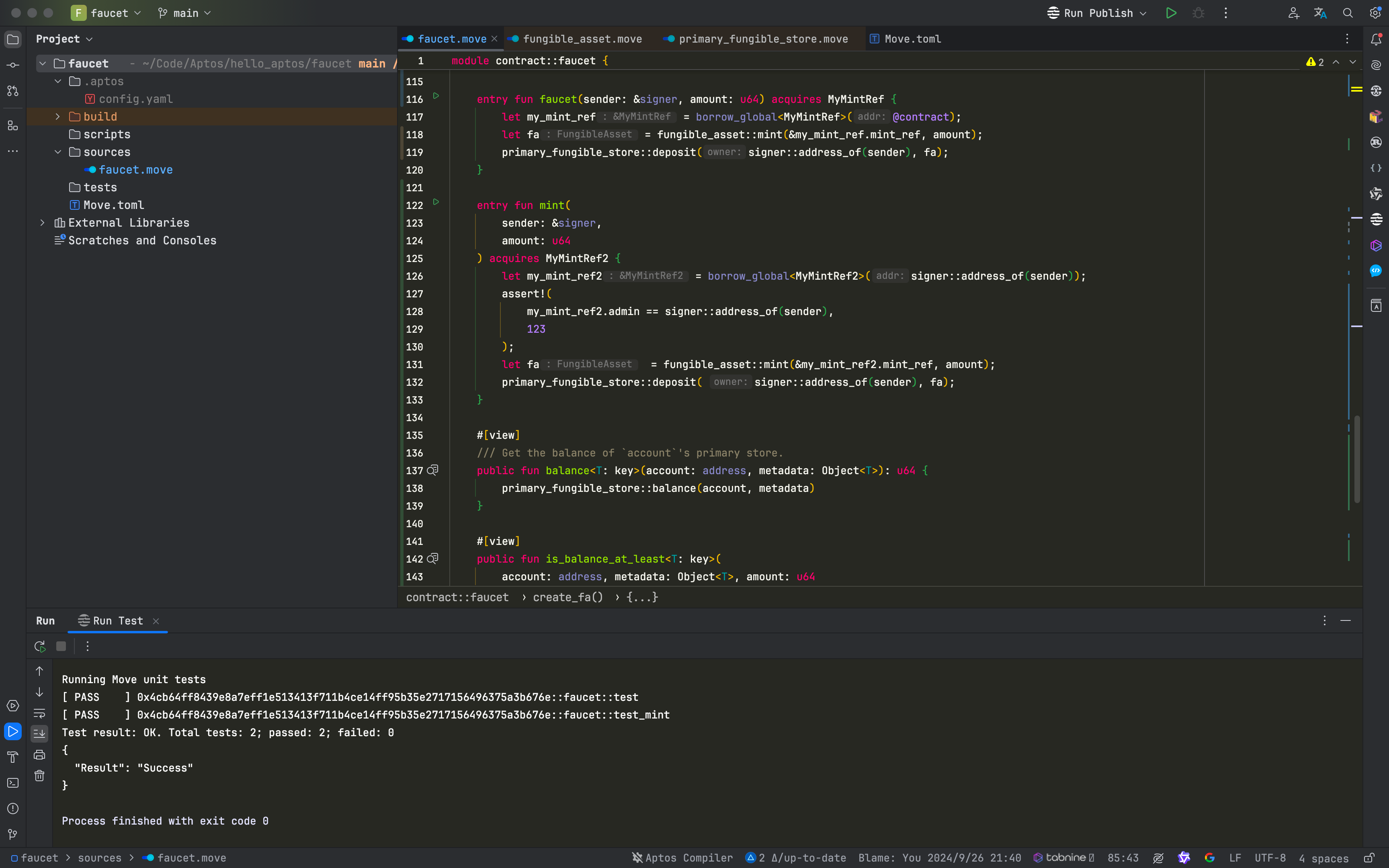Image resolution: width=1389 pixels, height=868 pixels.
Task: Open the Project tool window icon
Action: click(x=12, y=39)
